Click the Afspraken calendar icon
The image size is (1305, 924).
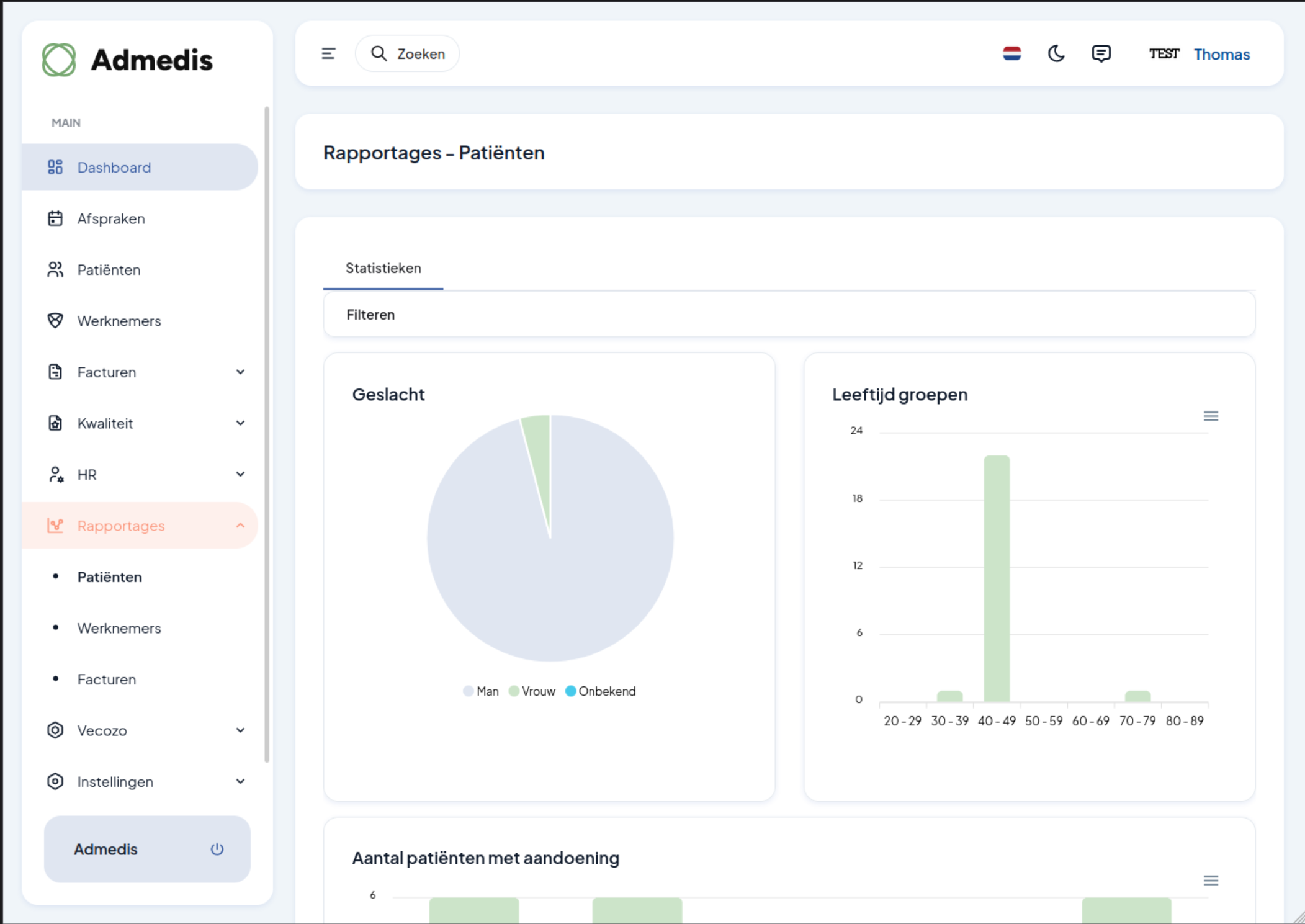[x=55, y=218]
